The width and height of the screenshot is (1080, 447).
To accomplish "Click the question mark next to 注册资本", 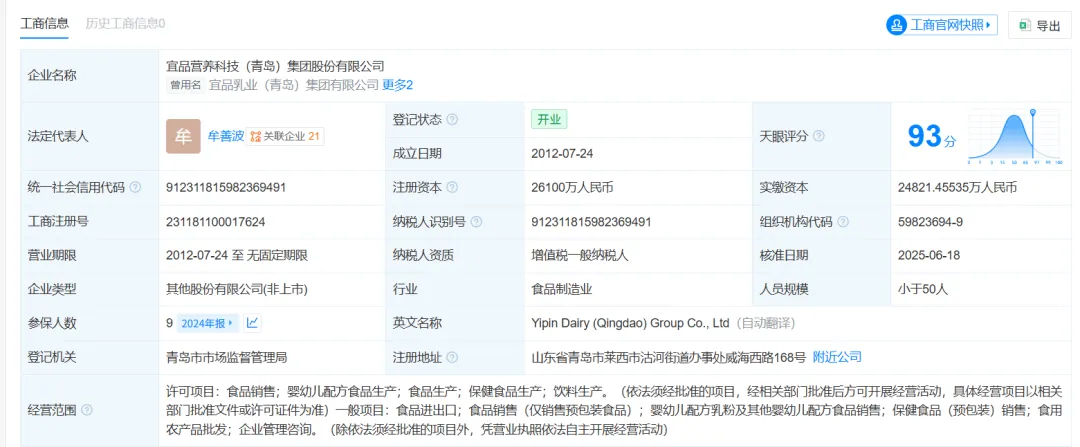I will click(453, 187).
